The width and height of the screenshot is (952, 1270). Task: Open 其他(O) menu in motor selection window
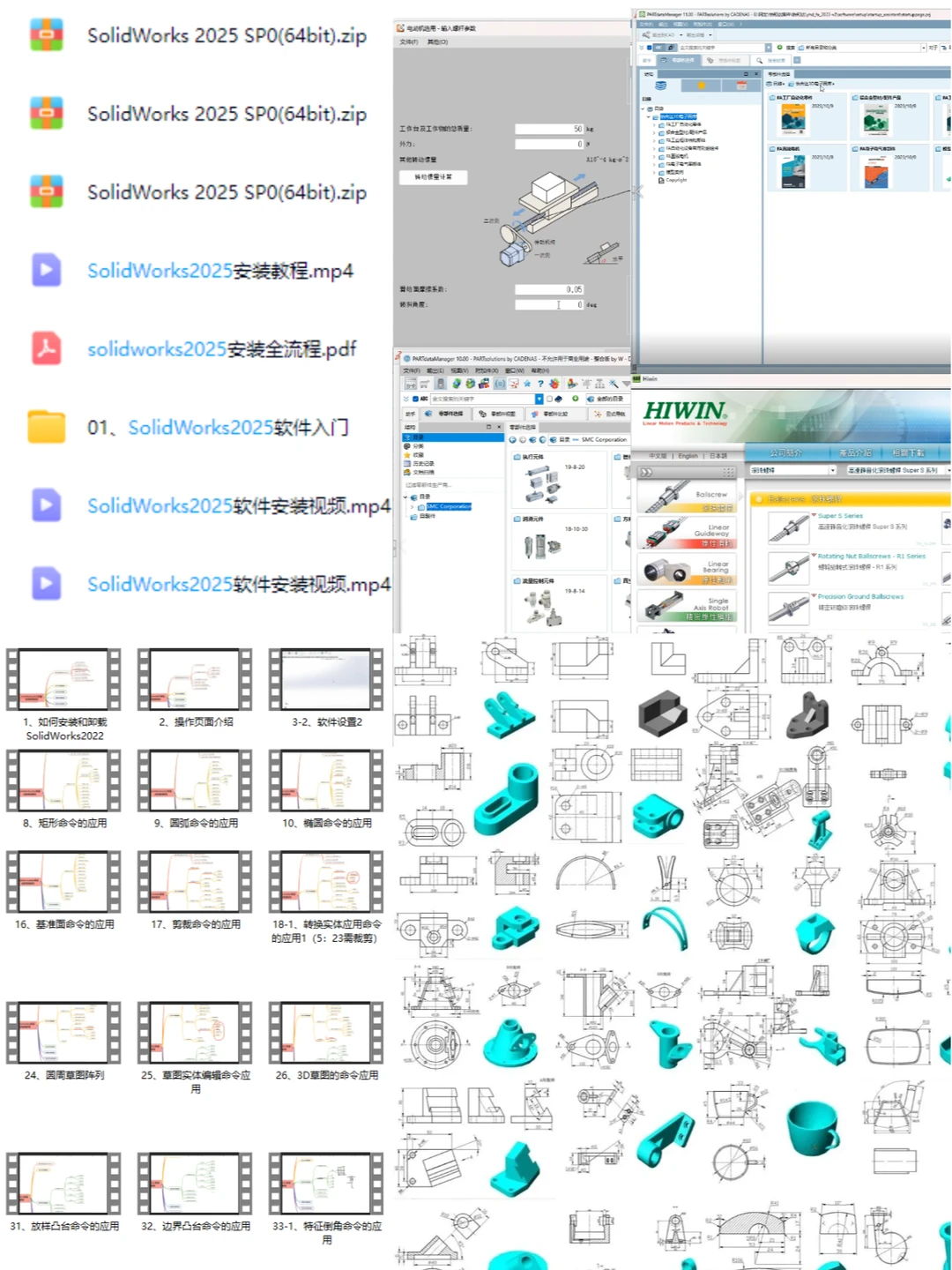pos(437,41)
